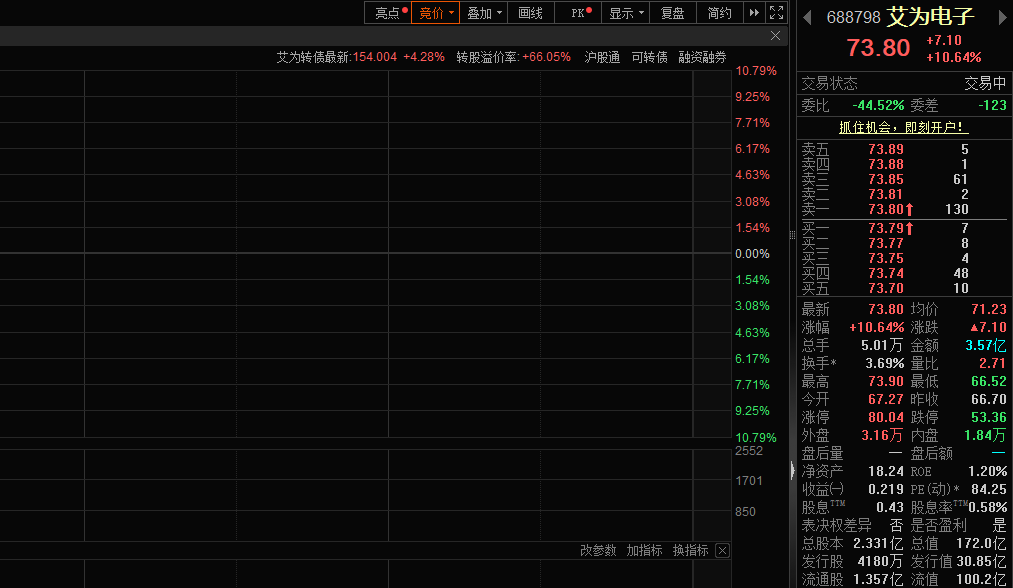Screen dimensions: 1013x588
Task: Click the 委比 -44.52% value
Action: 877,105
